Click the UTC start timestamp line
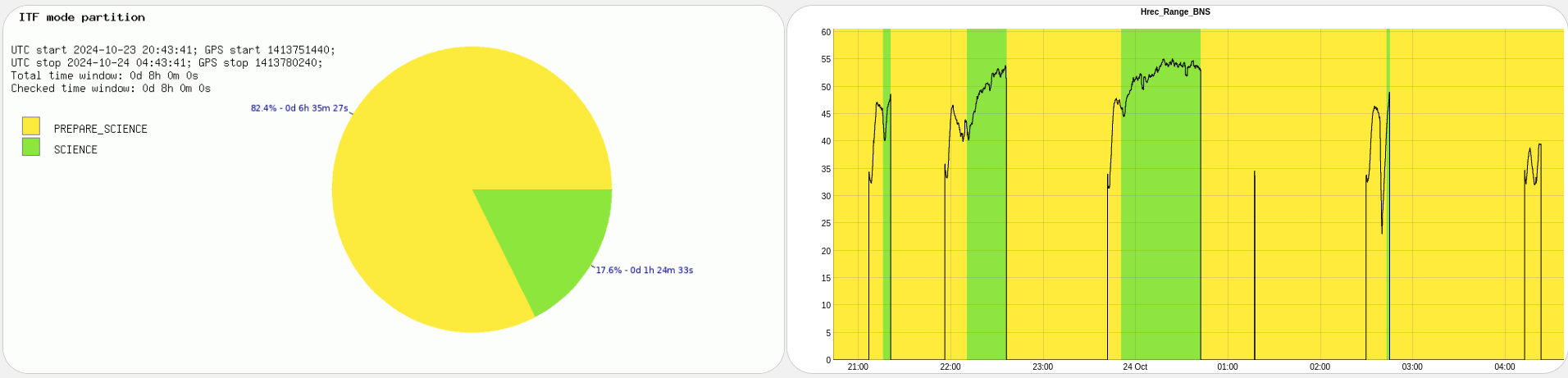 coord(173,50)
